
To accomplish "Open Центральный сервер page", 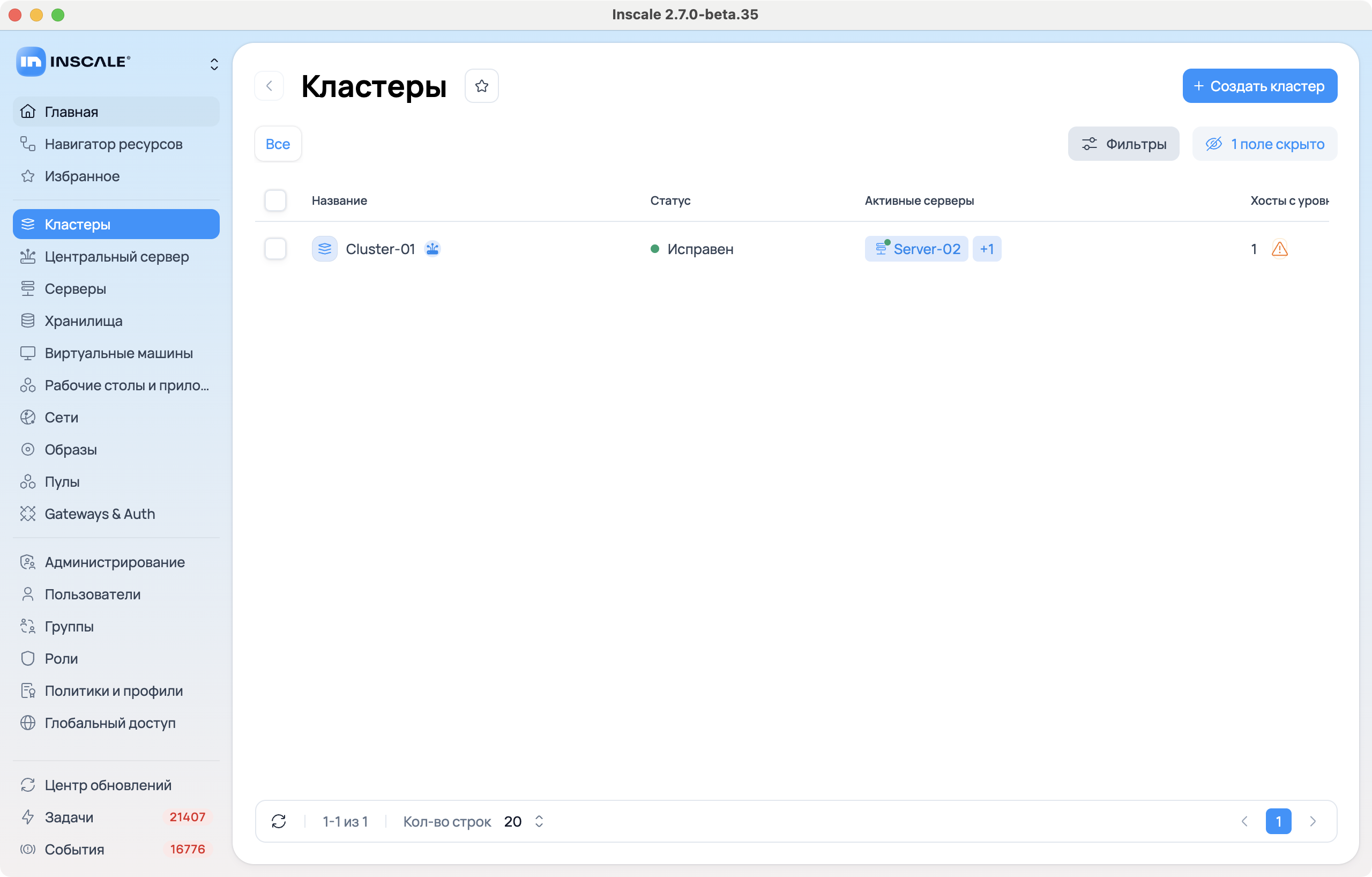I will (116, 257).
